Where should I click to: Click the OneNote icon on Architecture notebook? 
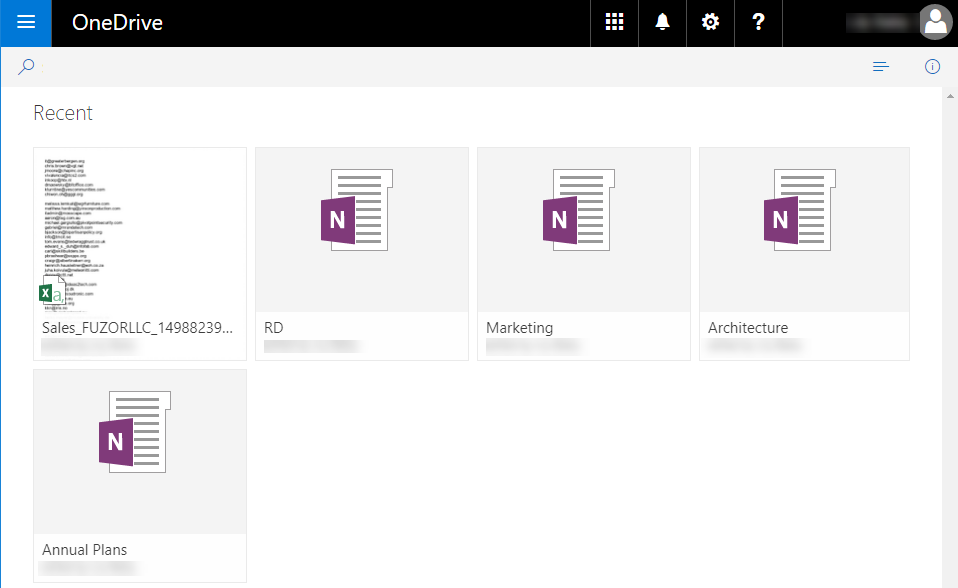[800, 210]
